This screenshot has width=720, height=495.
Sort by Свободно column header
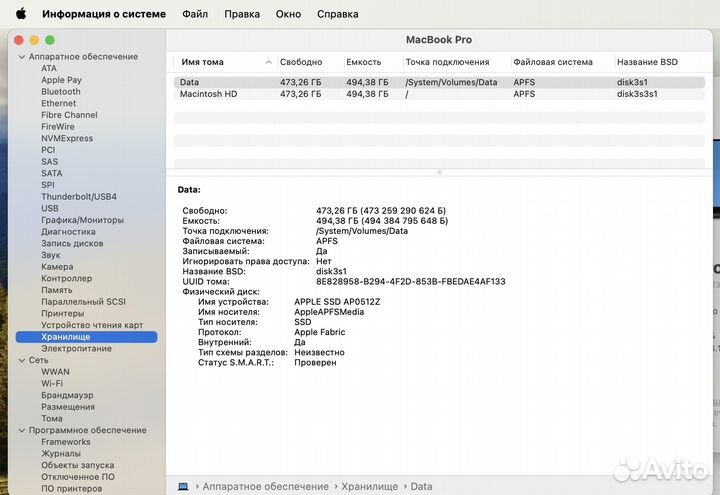[301, 62]
